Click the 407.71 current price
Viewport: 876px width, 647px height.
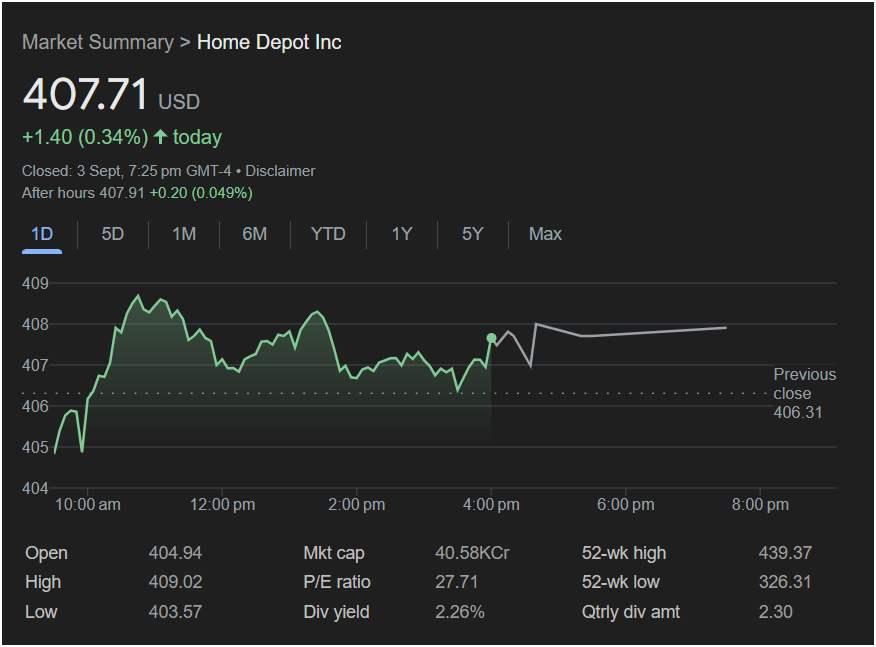point(85,94)
